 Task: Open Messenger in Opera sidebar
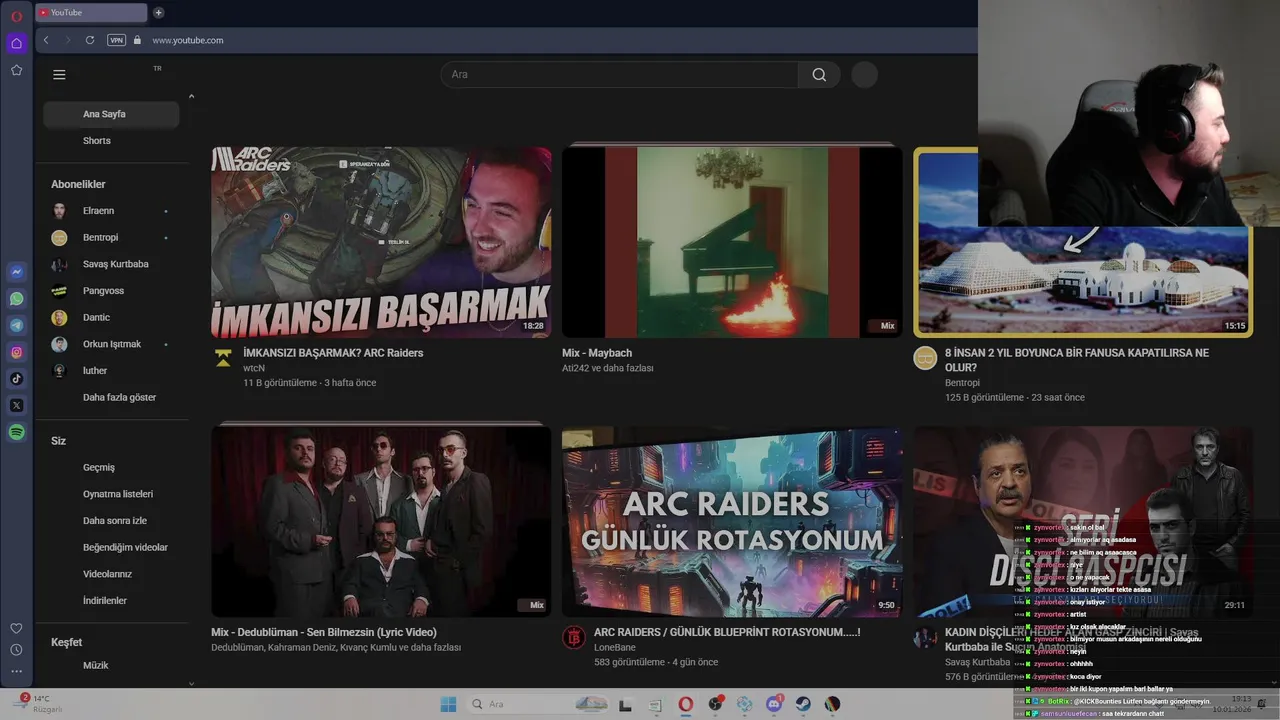tap(16, 272)
